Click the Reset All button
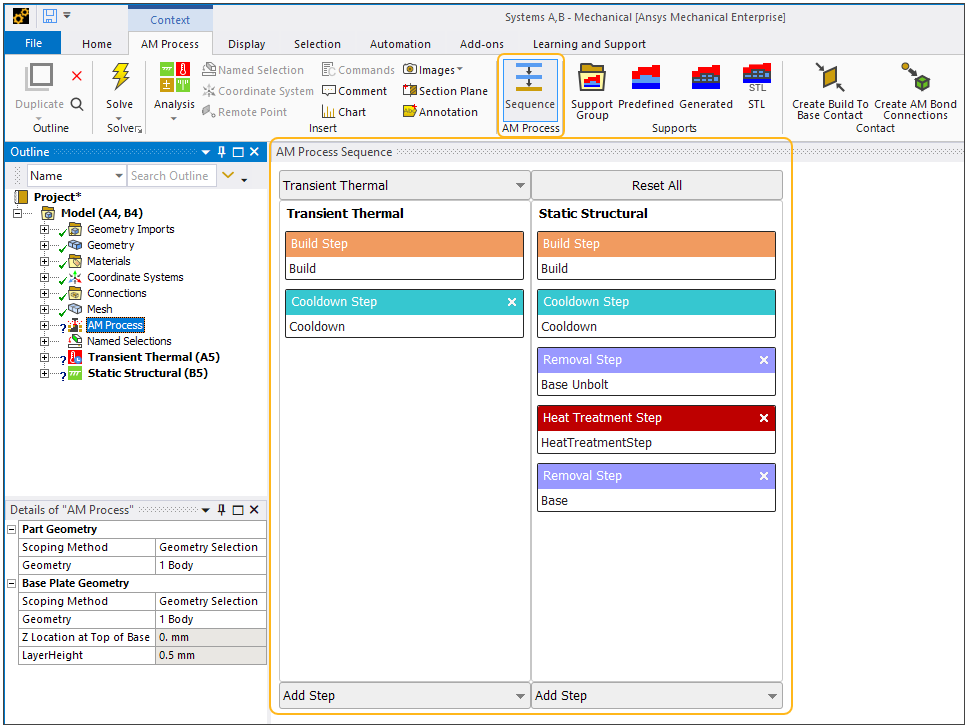This screenshot has width=968, height=728. coord(656,185)
